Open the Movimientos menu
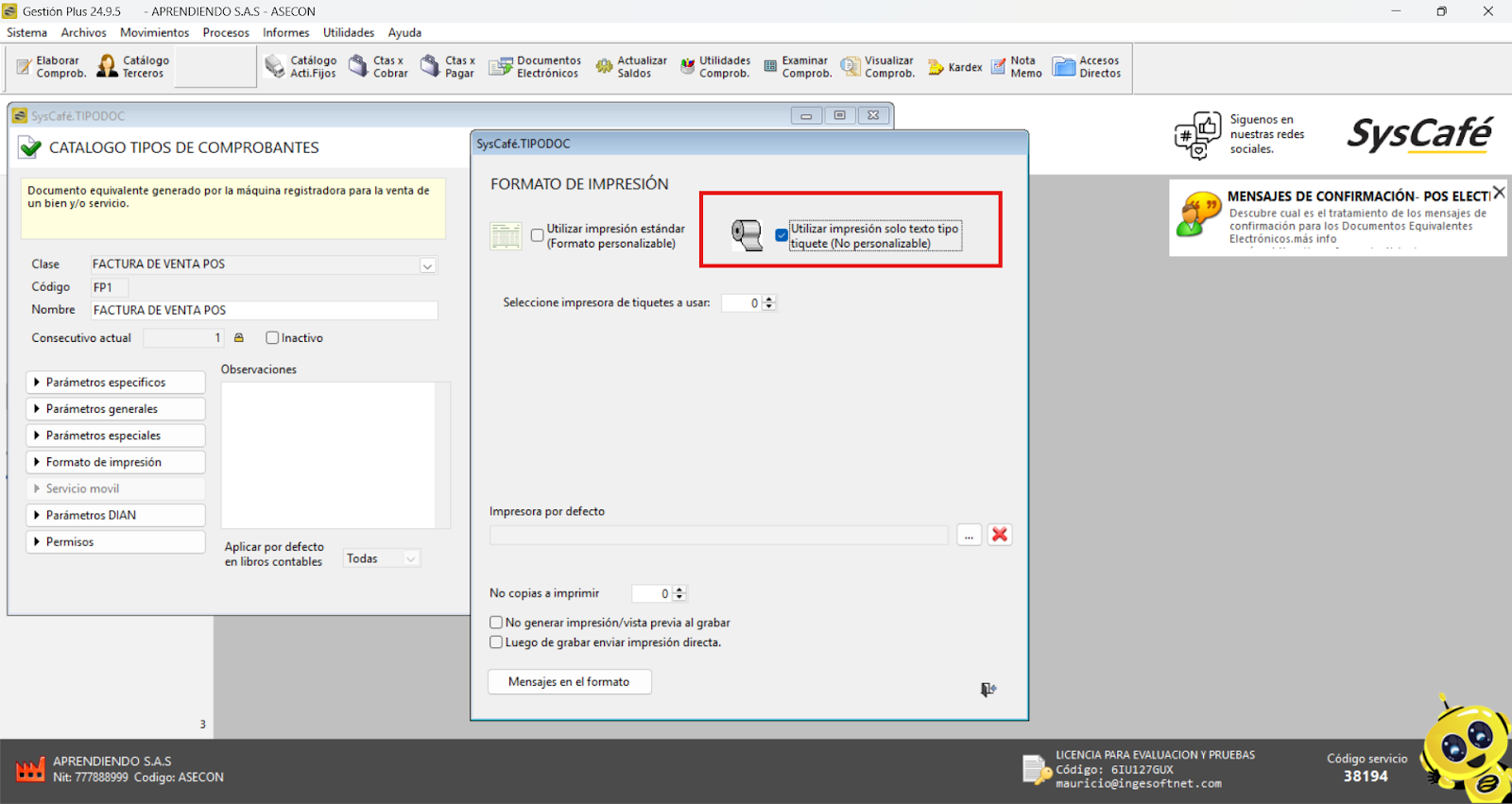Screen dimensions: 1512x804 pyautogui.click(x=154, y=32)
